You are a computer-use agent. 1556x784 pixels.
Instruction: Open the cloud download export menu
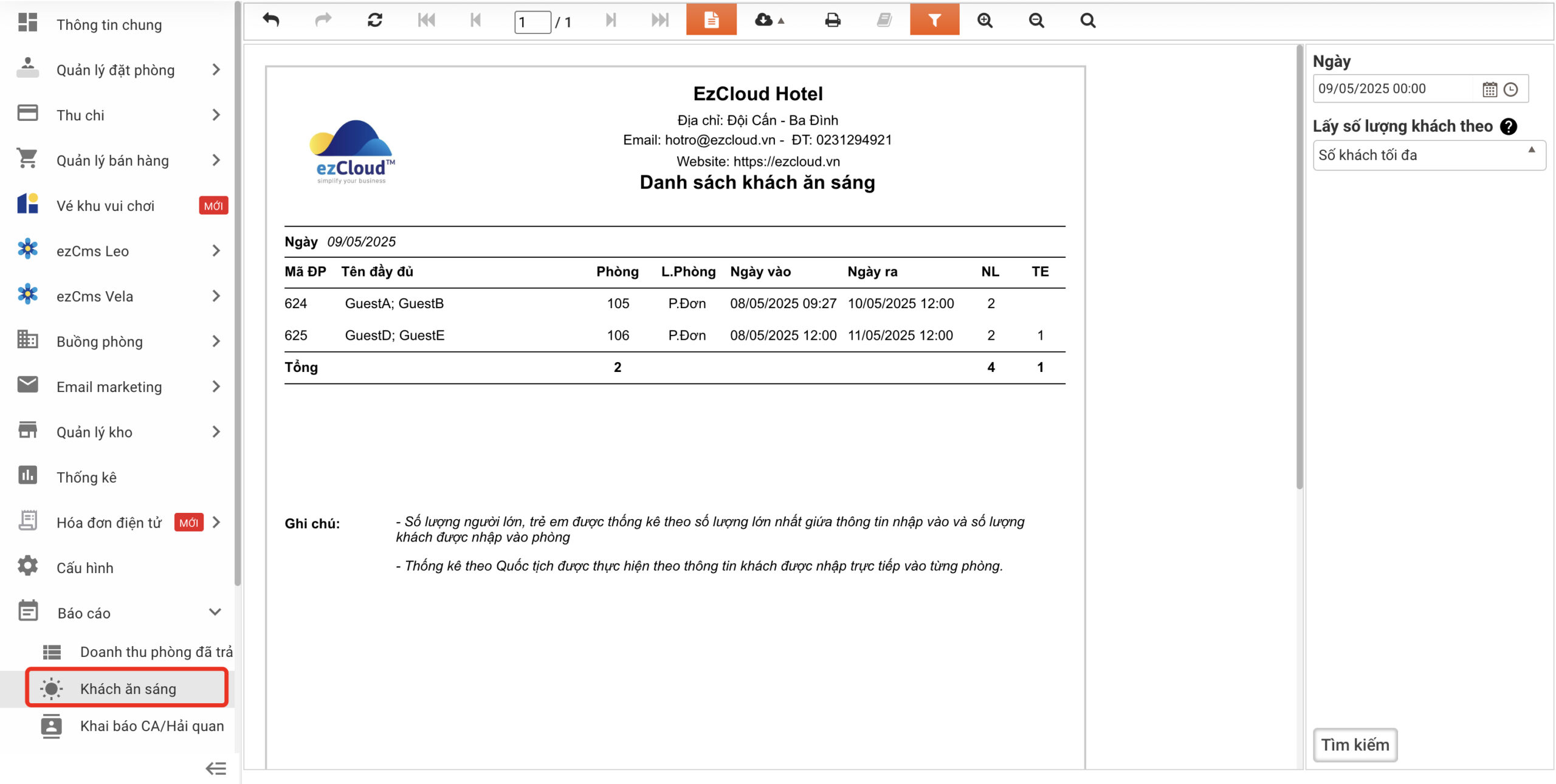(769, 21)
